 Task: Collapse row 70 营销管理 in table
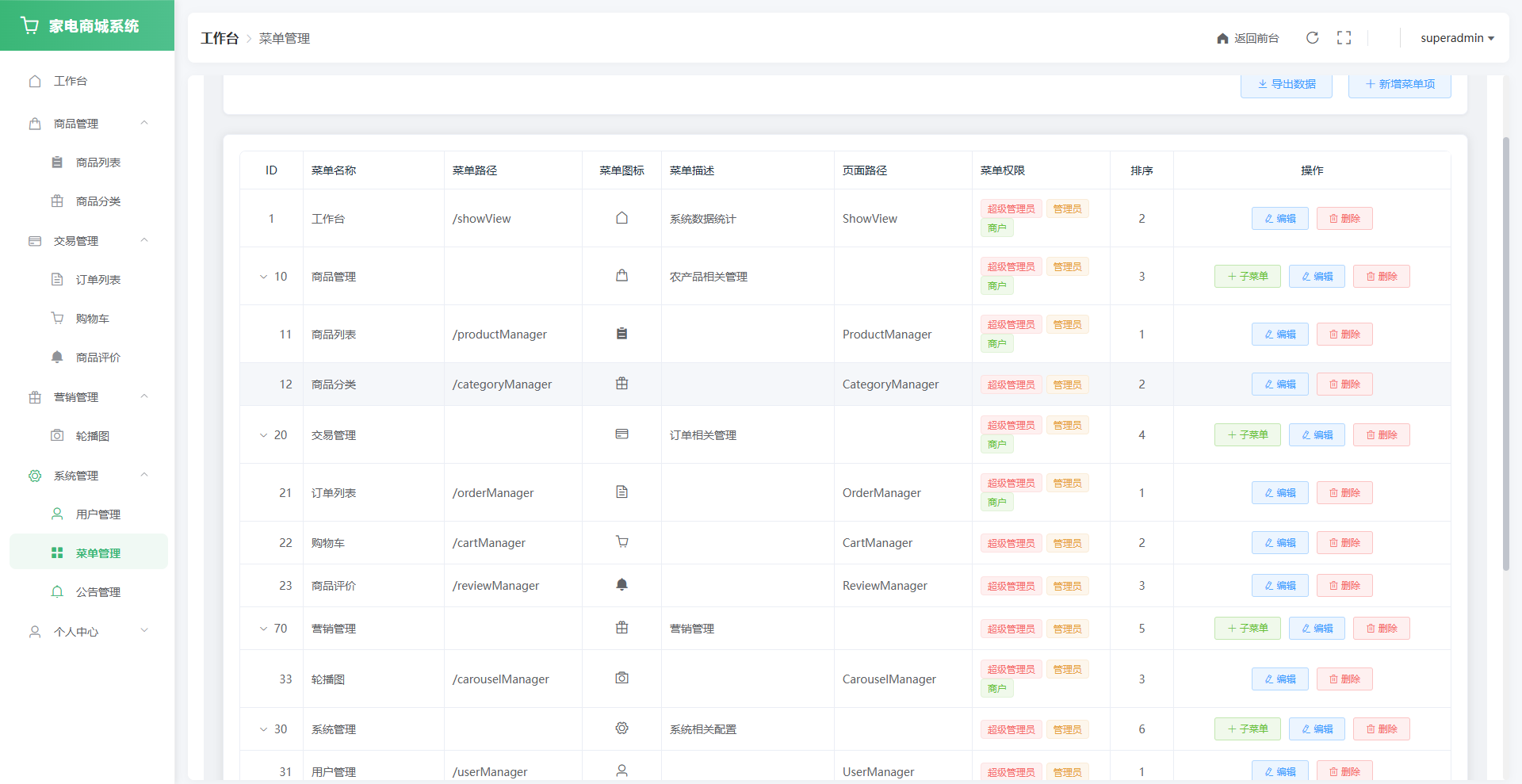pyautogui.click(x=263, y=629)
